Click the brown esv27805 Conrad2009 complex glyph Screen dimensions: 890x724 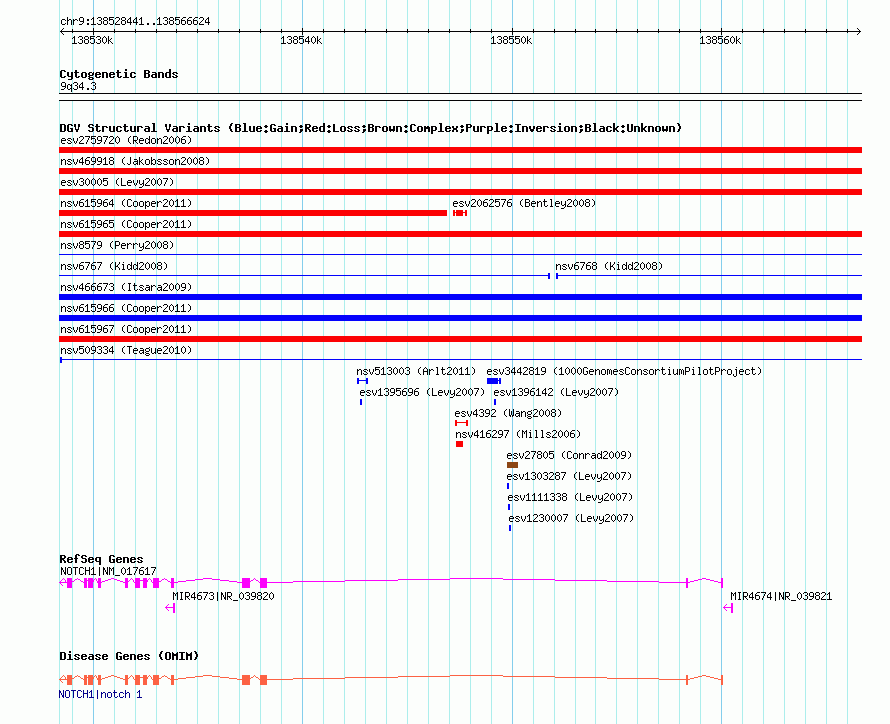[x=512, y=465]
